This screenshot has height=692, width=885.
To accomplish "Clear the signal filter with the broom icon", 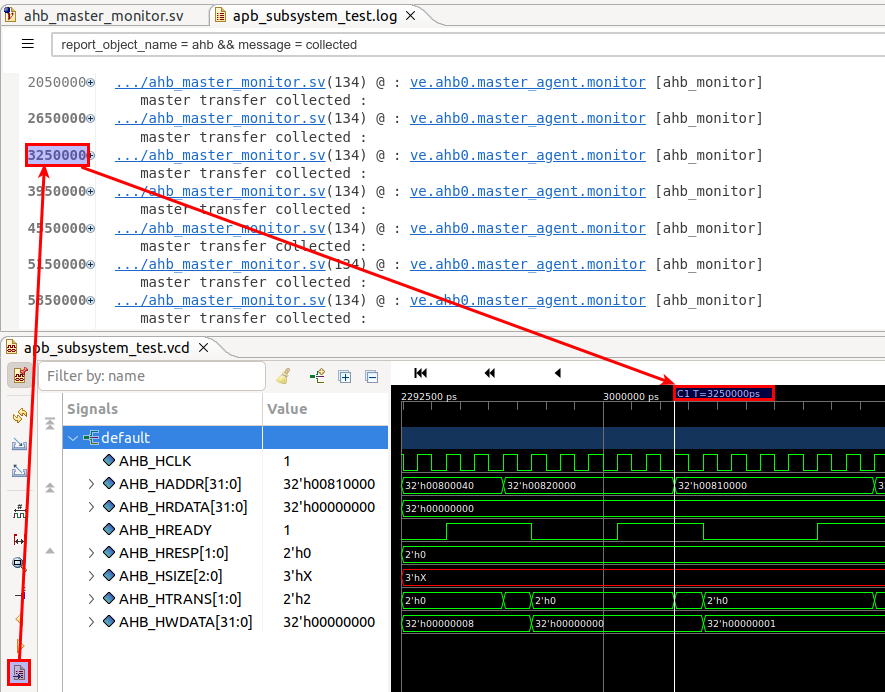I will tap(283, 376).
